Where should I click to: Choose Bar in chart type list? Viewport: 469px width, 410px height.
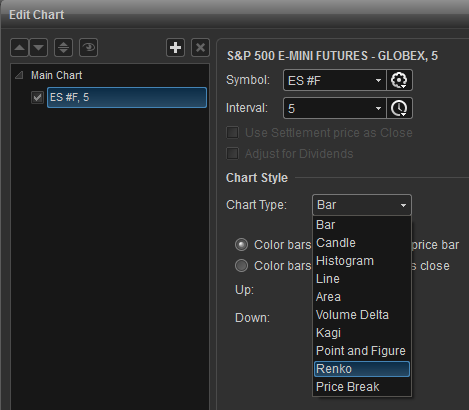pyautogui.click(x=362, y=225)
